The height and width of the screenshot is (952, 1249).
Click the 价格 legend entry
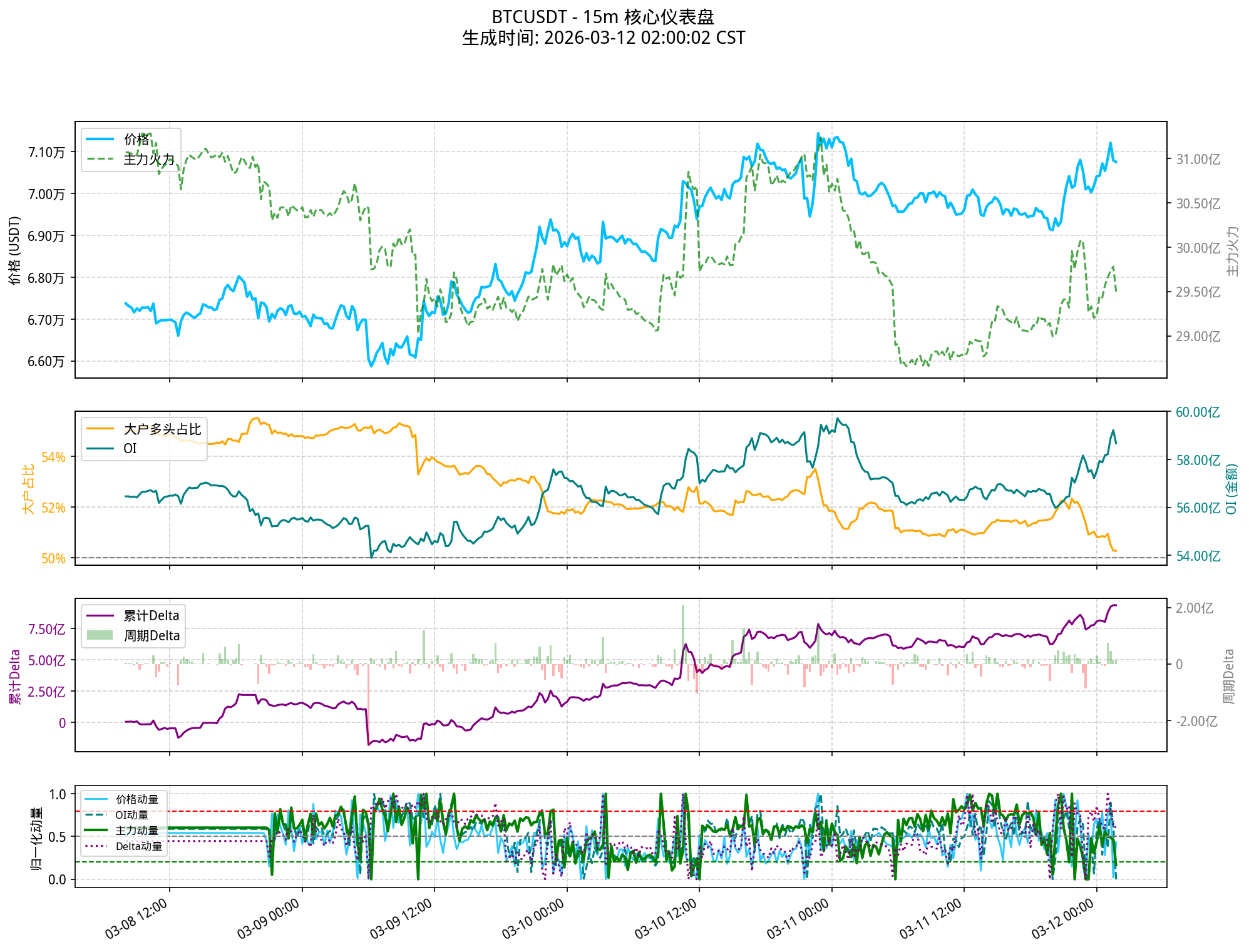coord(136,140)
